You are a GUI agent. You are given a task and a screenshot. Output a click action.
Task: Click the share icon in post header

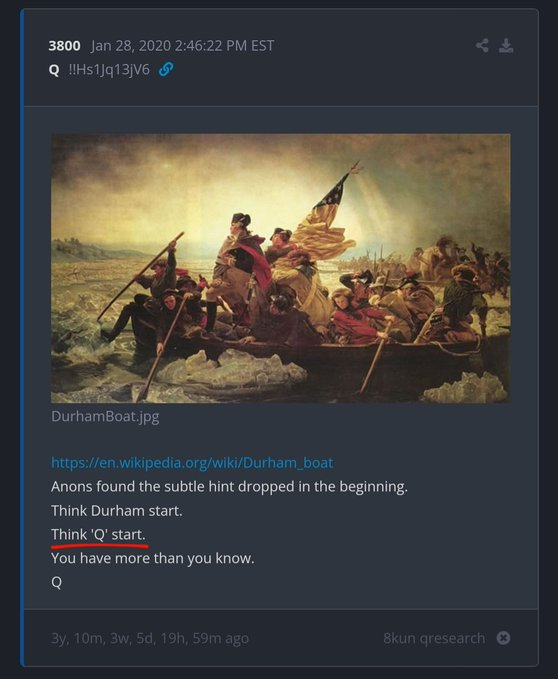(482, 45)
